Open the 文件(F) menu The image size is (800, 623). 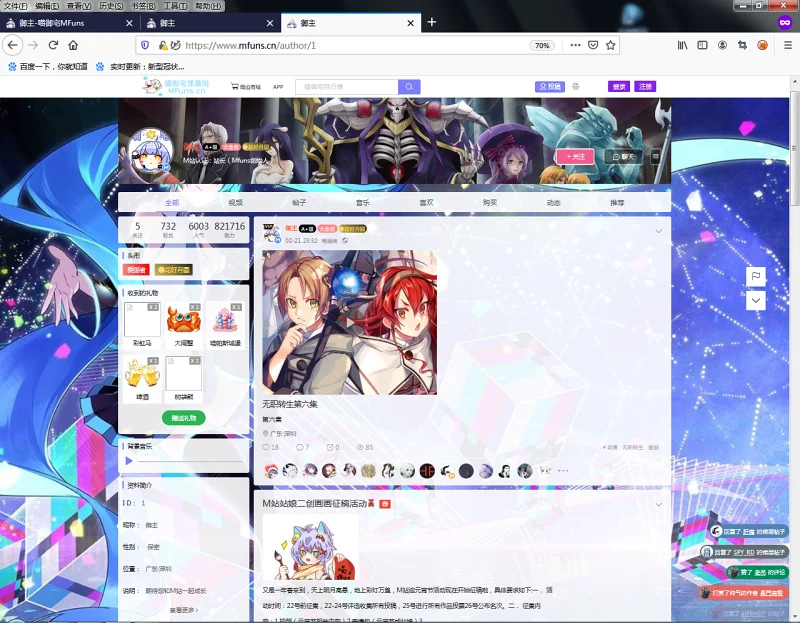(15, 6)
